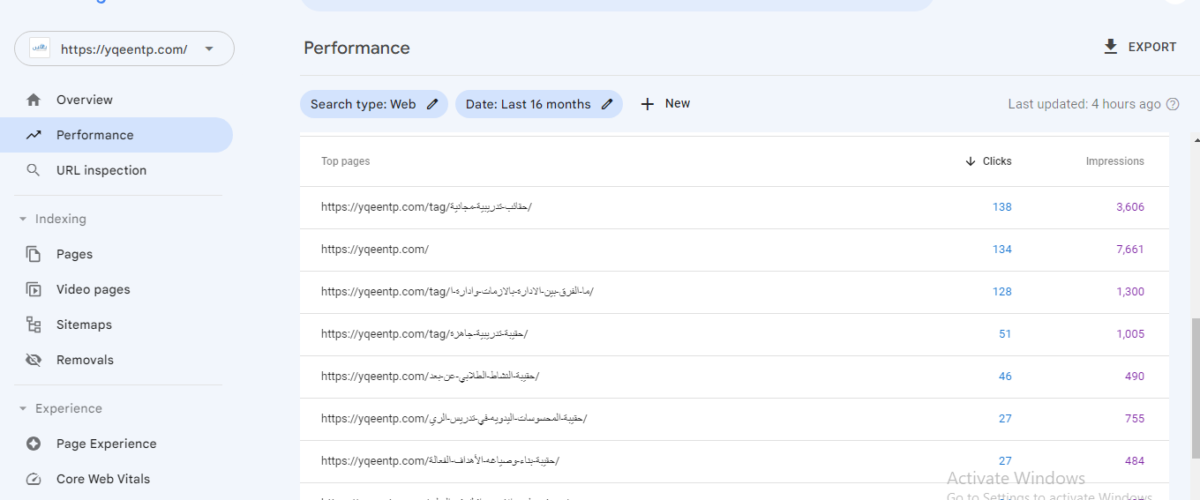Image resolution: width=1200 pixels, height=500 pixels.
Task: Click the 3,606 impressions value
Action: click(x=1130, y=207)
